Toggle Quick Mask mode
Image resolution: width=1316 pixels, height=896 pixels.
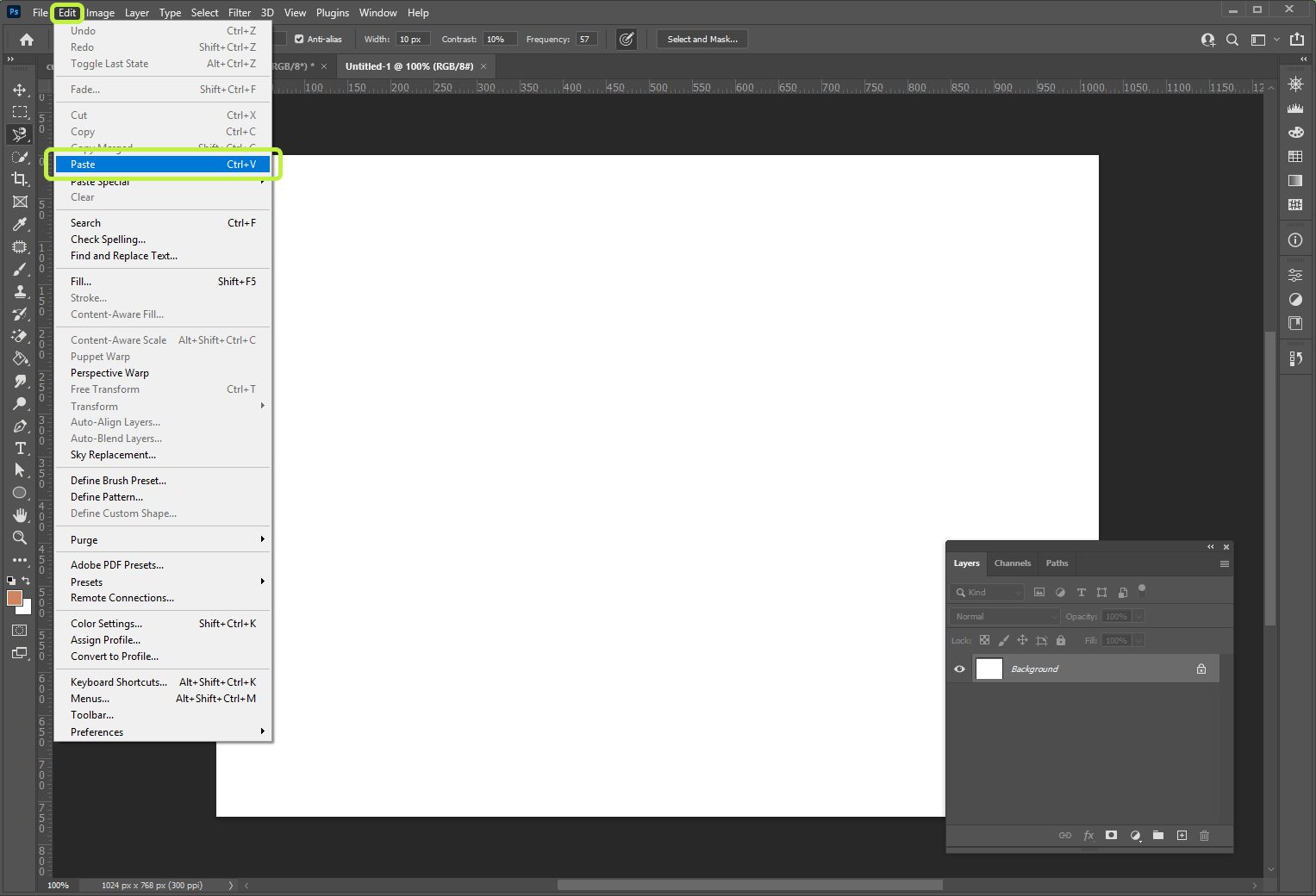coord(20,631)
